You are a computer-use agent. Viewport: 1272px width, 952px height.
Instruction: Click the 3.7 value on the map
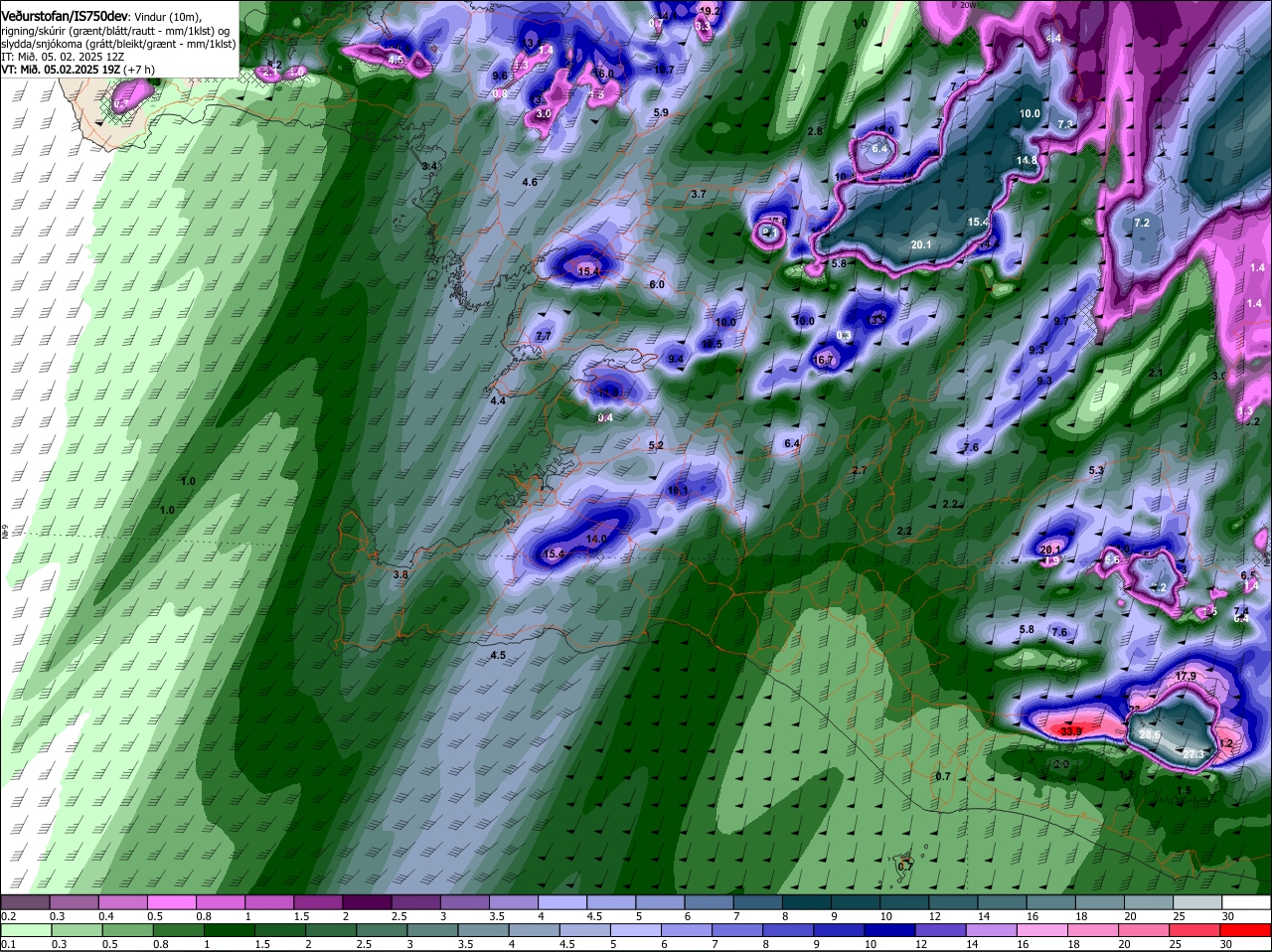698,194
